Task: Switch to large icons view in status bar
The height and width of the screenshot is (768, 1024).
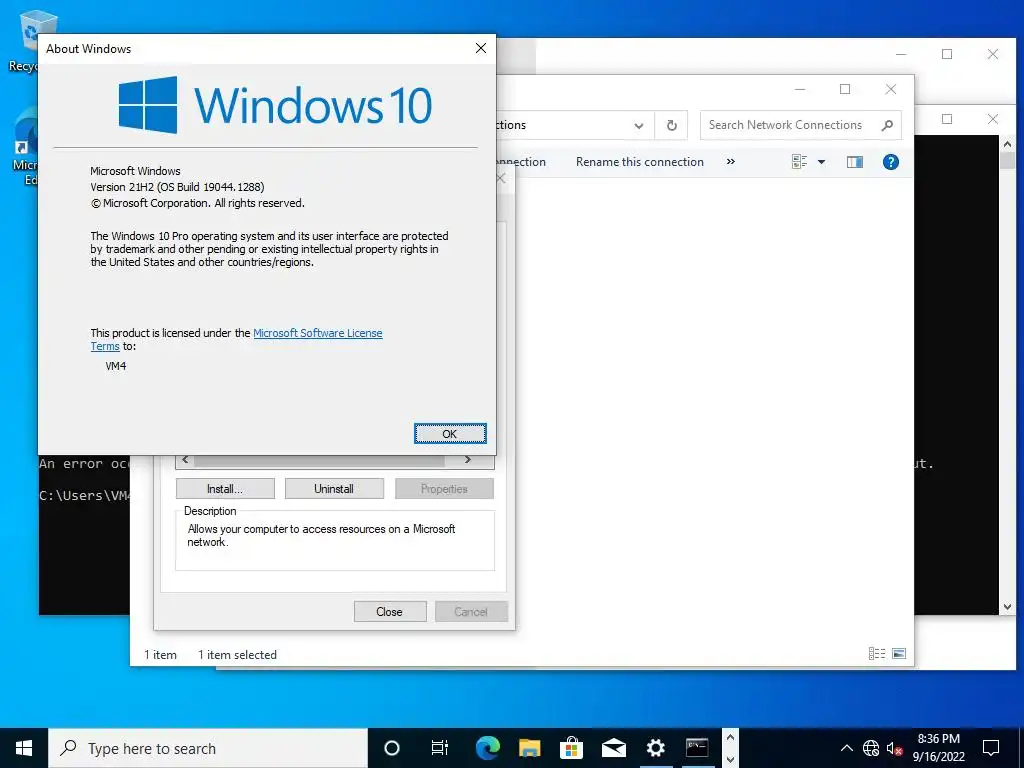Action: (899, 654)
